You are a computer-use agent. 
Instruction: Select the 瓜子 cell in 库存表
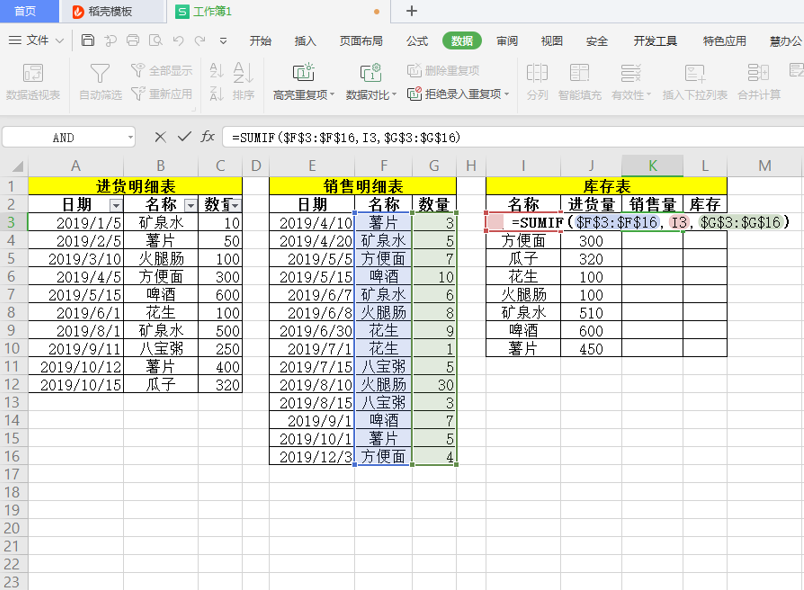(524, 259)
